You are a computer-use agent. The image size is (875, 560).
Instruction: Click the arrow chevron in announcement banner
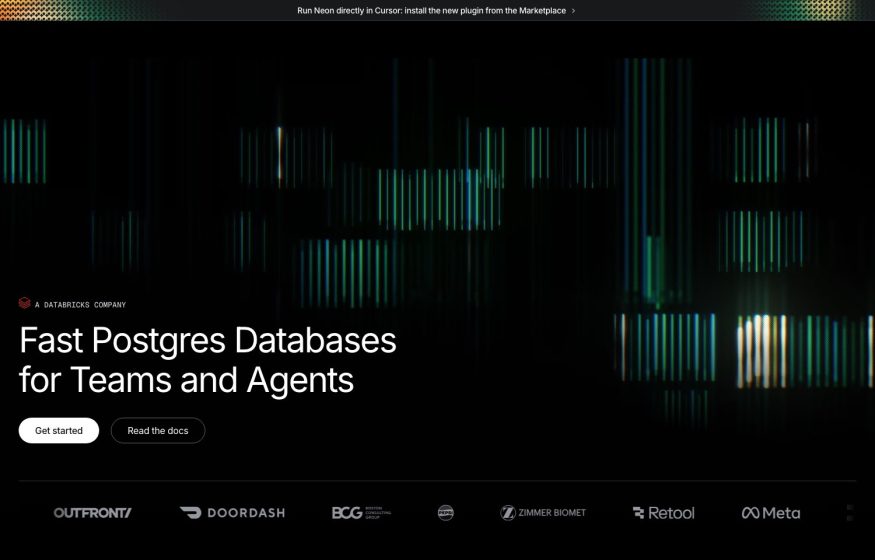[573, 11]
